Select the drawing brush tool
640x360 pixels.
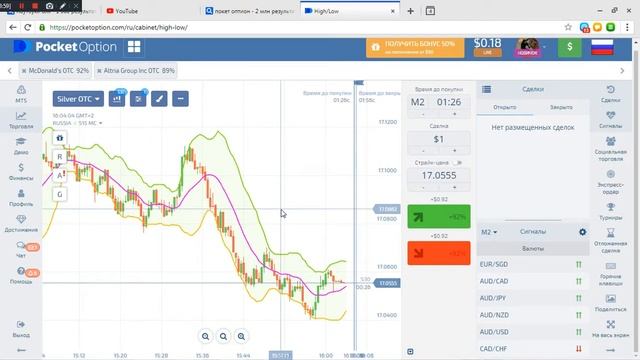coord(159,99)
